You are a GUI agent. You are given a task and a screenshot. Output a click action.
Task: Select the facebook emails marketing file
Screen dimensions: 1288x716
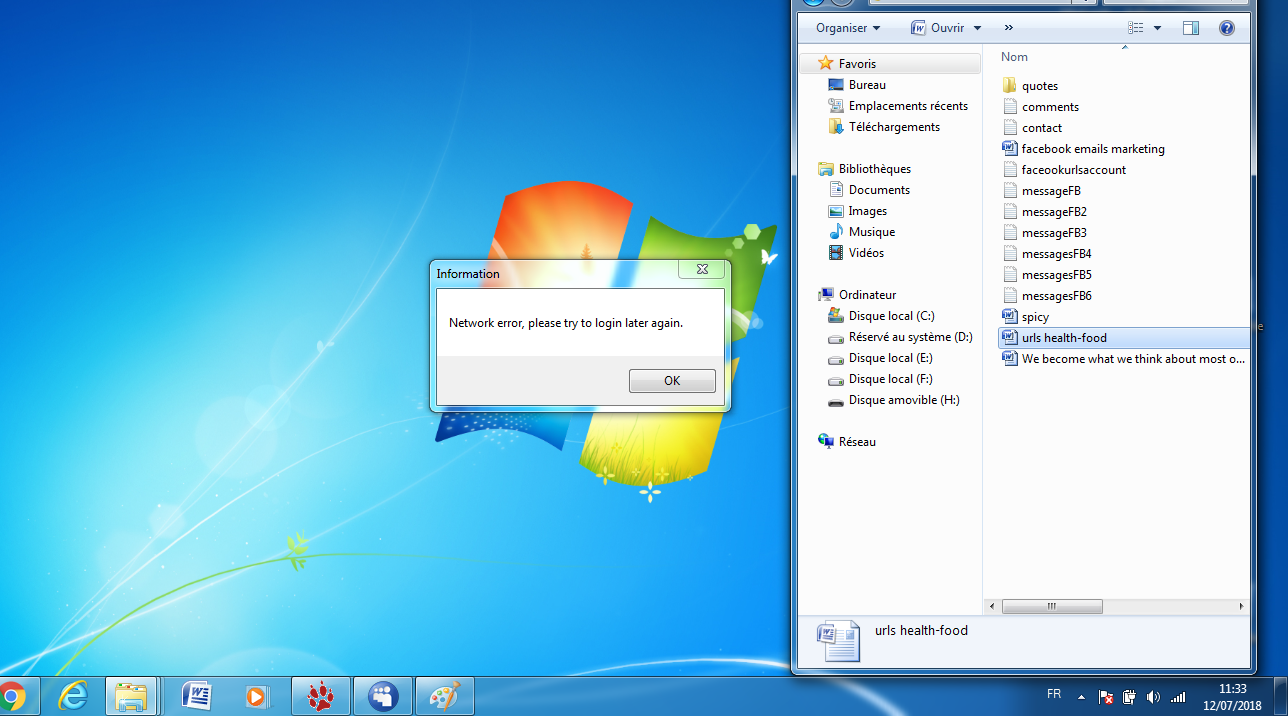click(x=1092, y=149)
